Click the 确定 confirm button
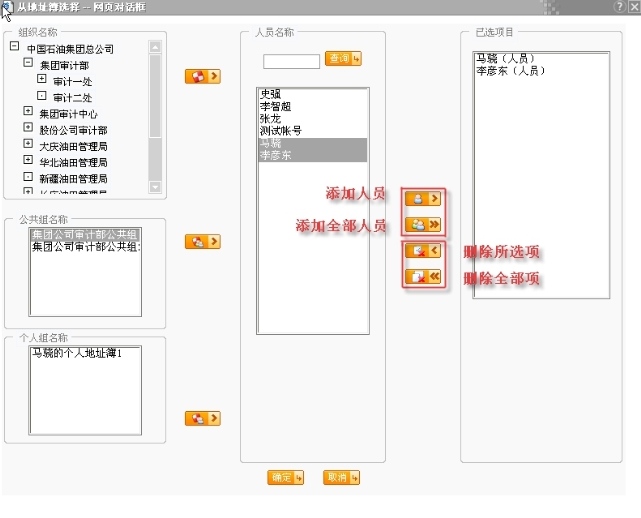 pyautogui.click(x=286, y=478)
